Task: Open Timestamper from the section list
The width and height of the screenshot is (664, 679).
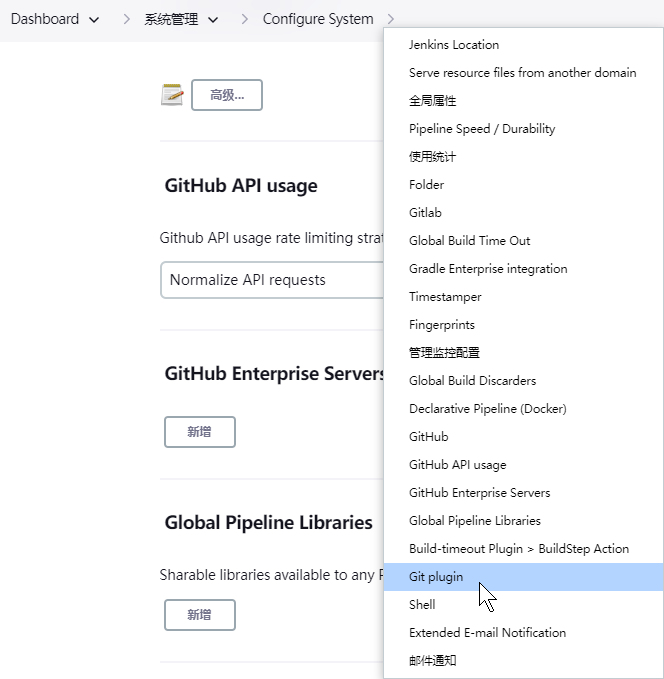Action: pyautogui.click(x=445, y=297)
